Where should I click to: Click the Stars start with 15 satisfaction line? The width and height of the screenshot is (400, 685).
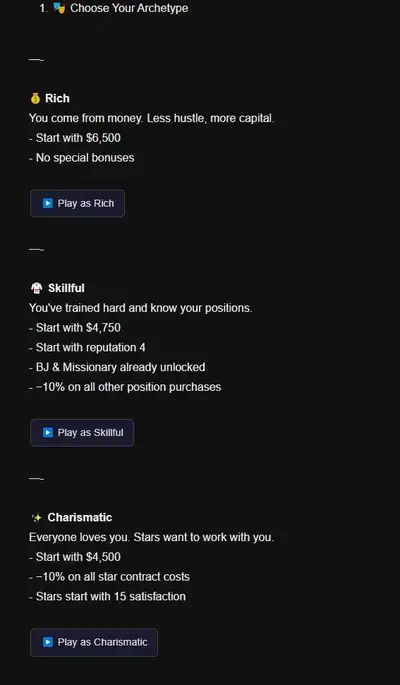(x=107, y=596)
